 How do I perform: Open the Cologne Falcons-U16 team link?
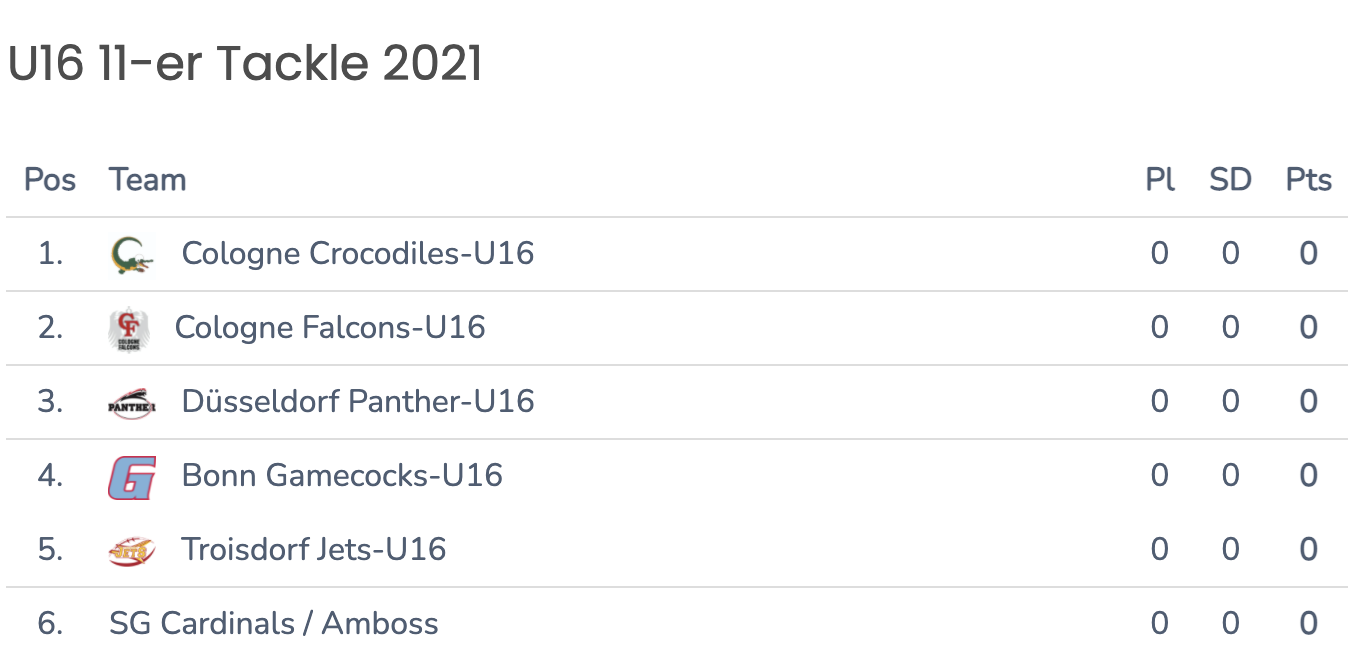point(330,328)
